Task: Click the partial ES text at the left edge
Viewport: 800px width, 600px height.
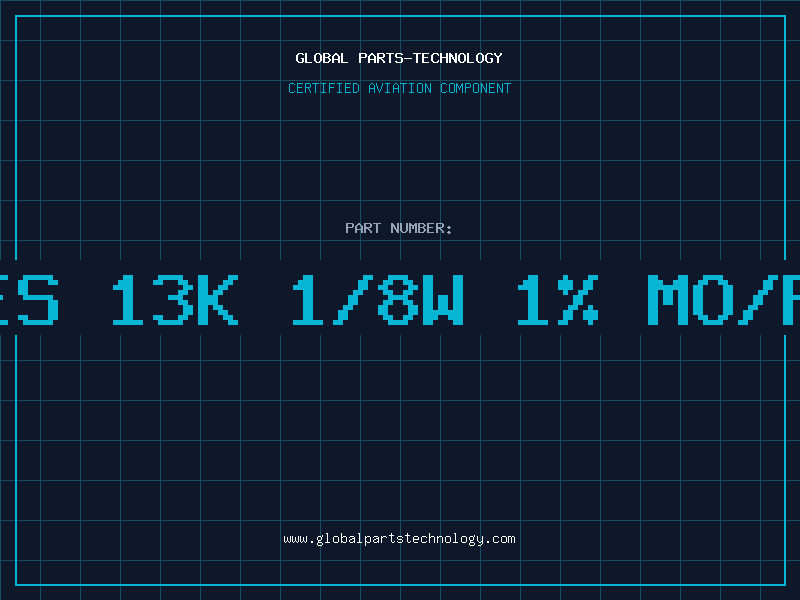Action: coord(29,299)
